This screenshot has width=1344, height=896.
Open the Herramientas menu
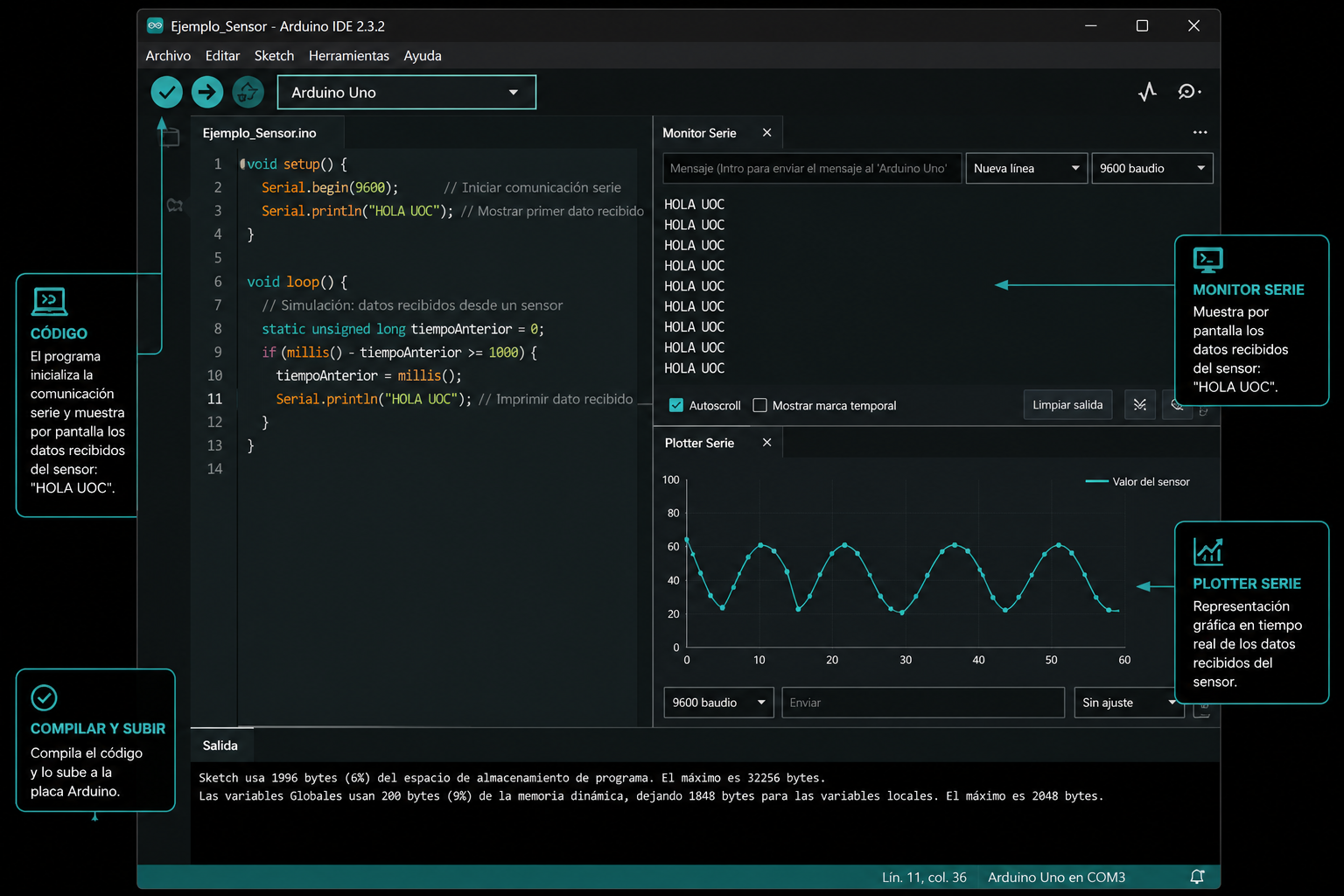point(349,56)
